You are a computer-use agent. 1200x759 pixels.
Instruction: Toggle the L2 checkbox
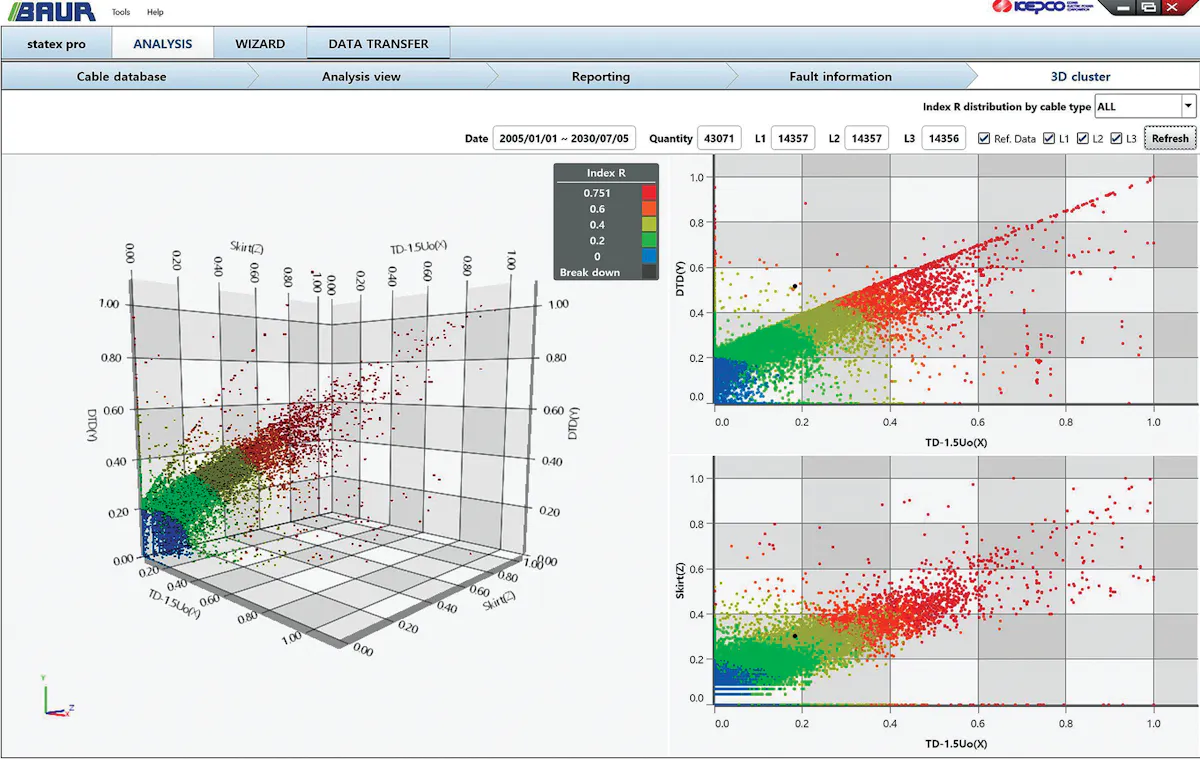[1083, 138]
